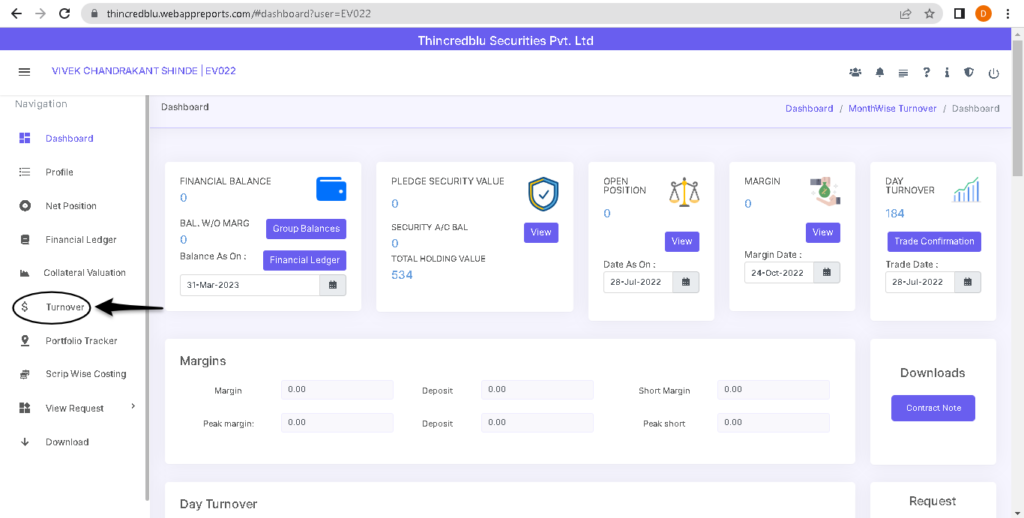
Task: Click Dashboard breadcrumb link
Action: 809,108
